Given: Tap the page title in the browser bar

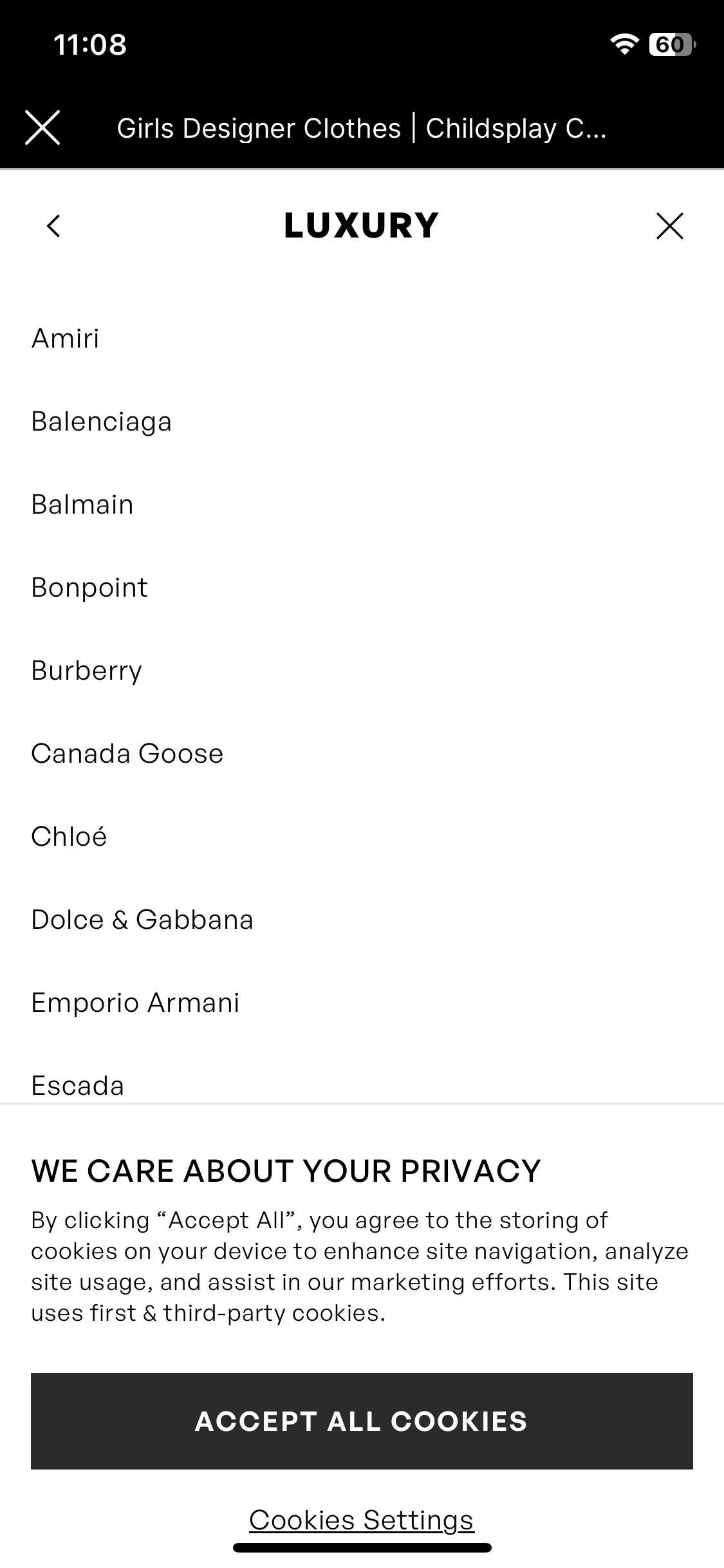Looking at the screenshot, I should point(362,128).
